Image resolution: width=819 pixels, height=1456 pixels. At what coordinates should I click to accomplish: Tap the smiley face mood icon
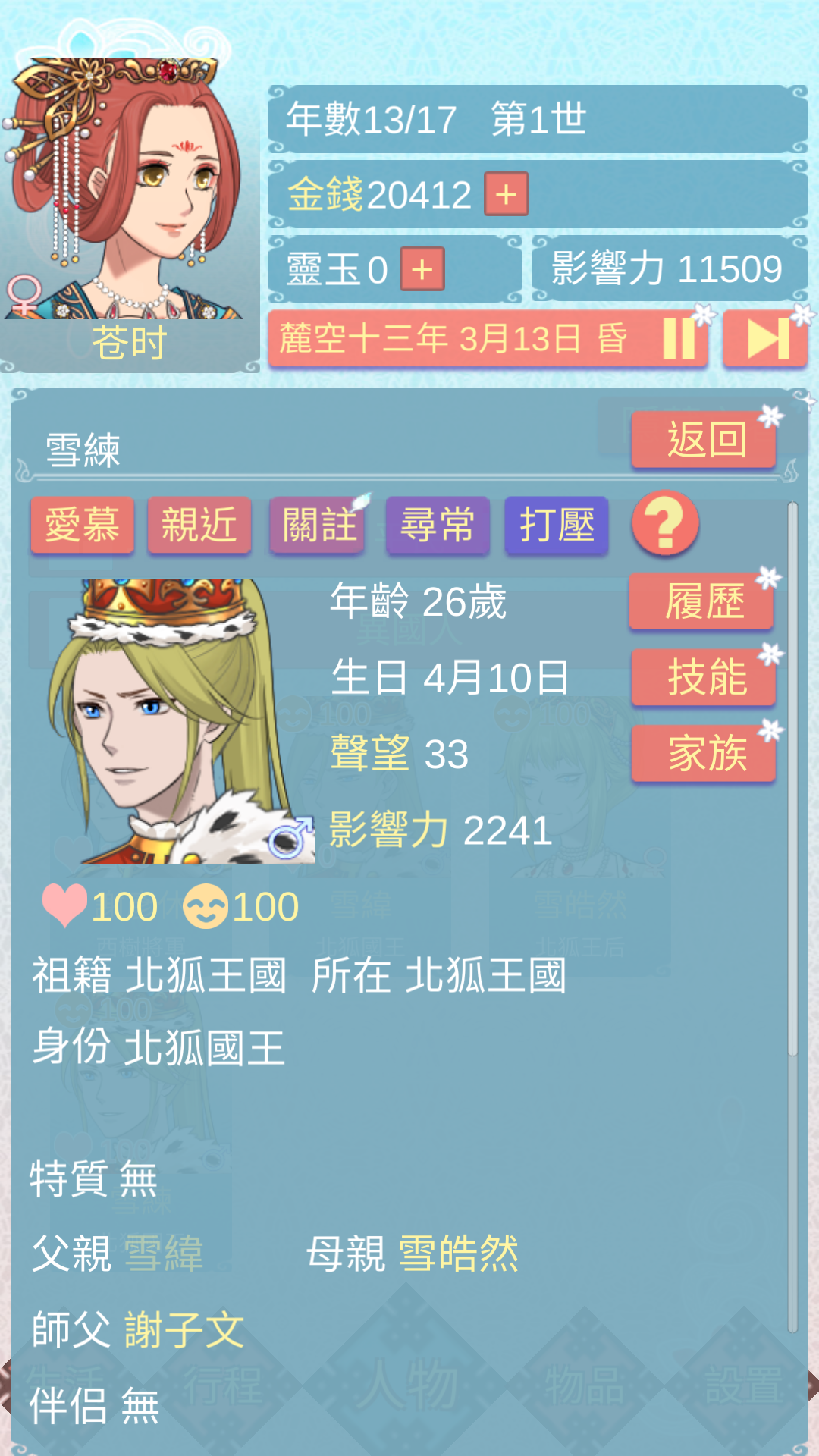tap(206, 906)
